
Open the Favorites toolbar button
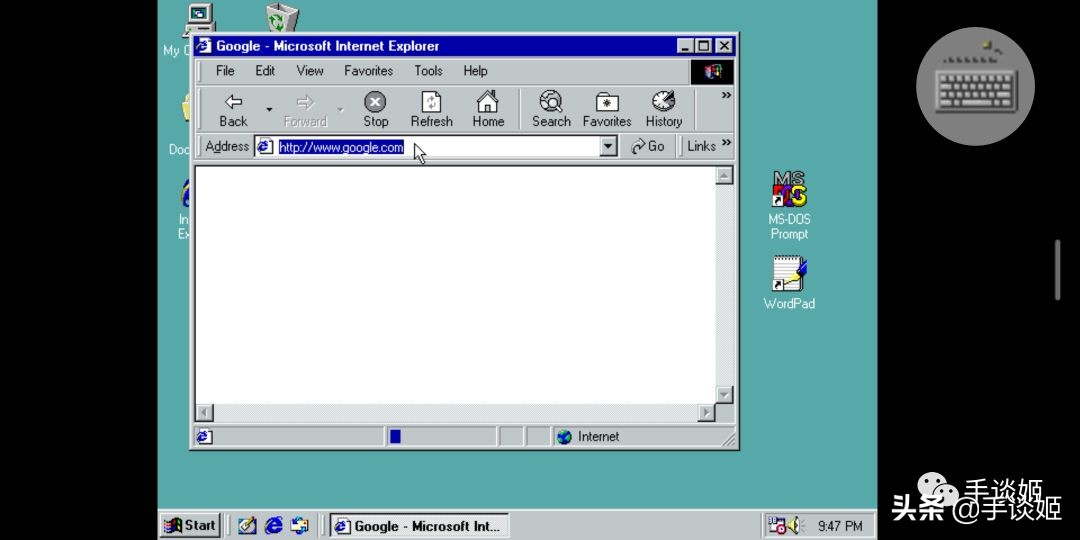click(607, 110)
